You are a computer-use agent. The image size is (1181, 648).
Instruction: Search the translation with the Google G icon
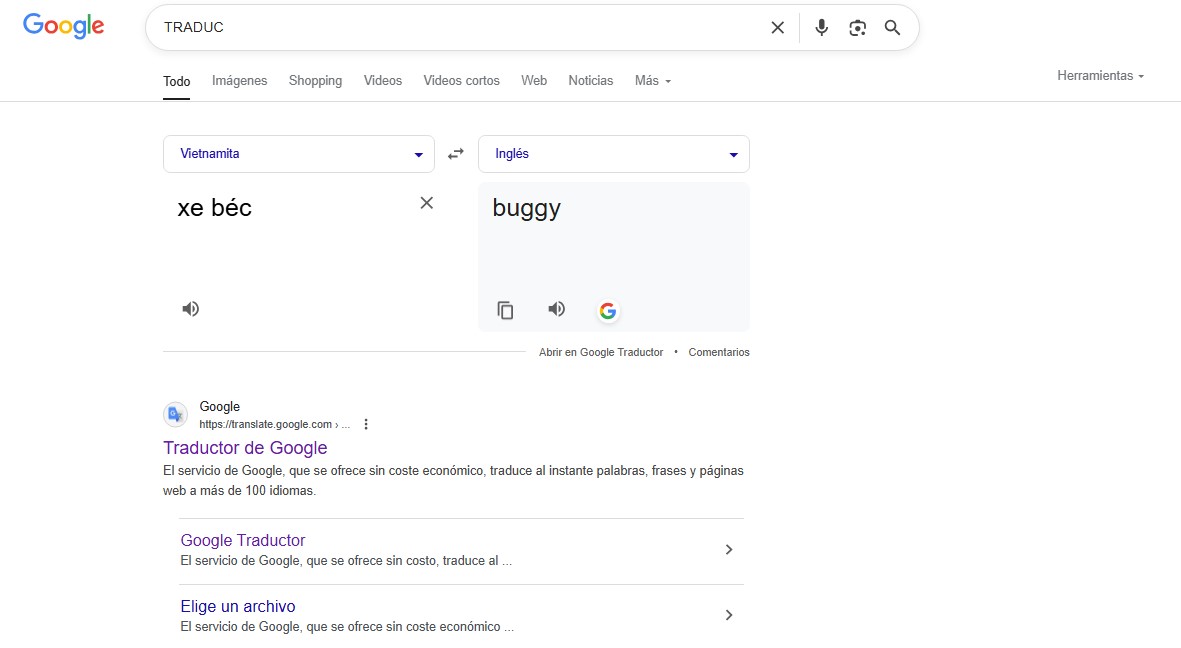pyautogui.click(x=608, y=310)
